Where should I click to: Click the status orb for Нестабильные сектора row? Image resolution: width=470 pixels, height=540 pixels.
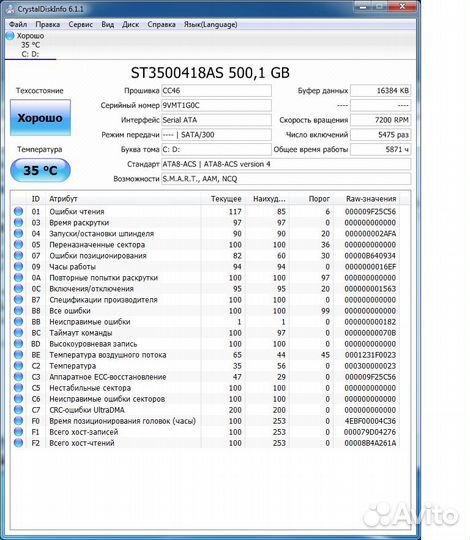pos(18,387)
